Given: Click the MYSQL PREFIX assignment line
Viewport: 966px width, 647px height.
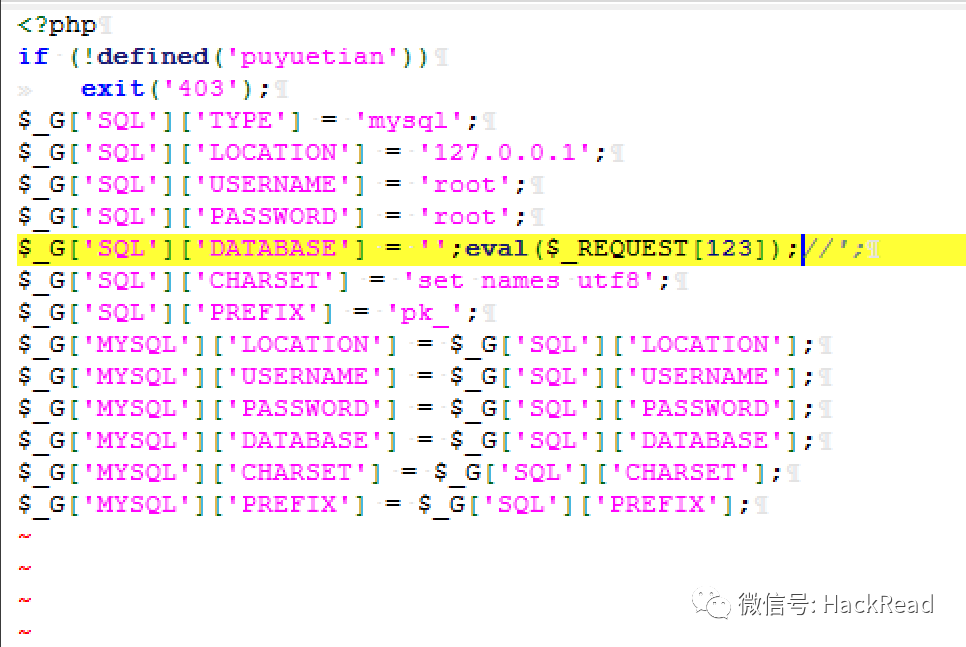Looking at the screenshot, I should pyautogui.click(x=384, y=505).
